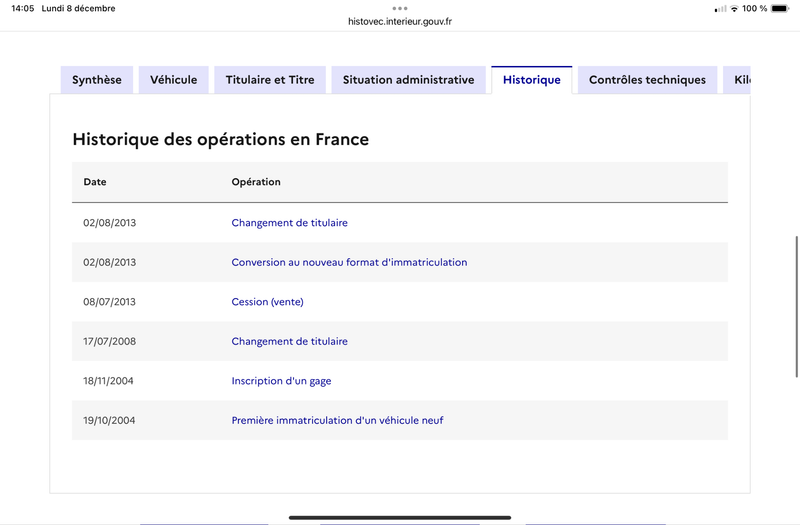Image resolution: width=800 pixels, height=525 pixels.
Task: Go to the Contrôles techniques tab
Action: coord(647,80)
